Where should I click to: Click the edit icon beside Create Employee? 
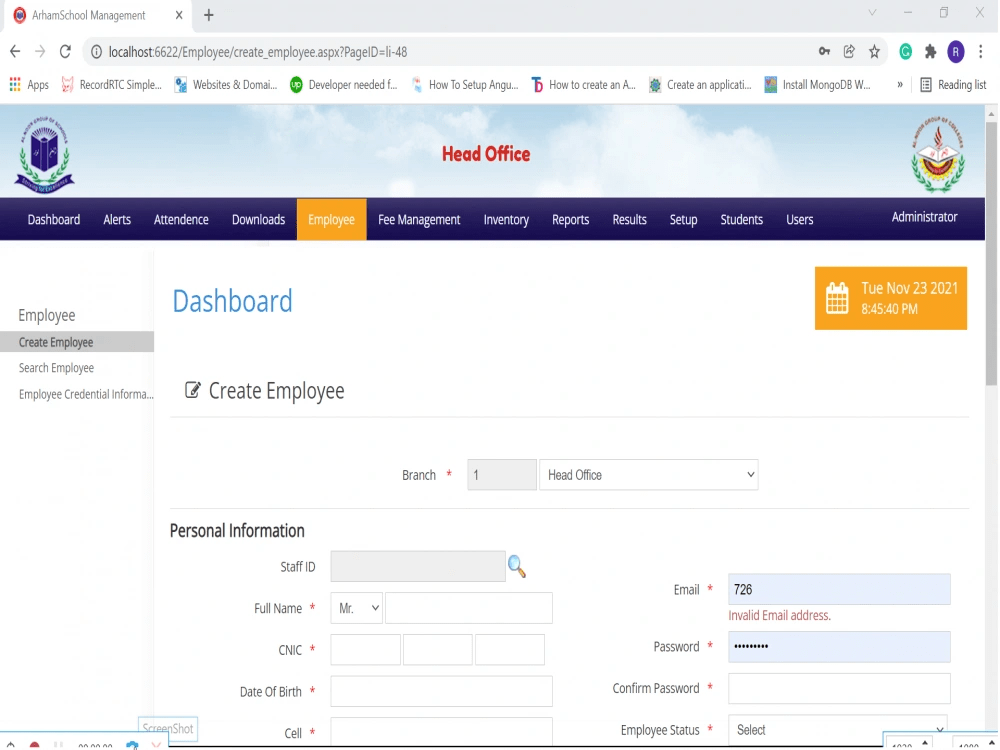click(x=192, y=390)
